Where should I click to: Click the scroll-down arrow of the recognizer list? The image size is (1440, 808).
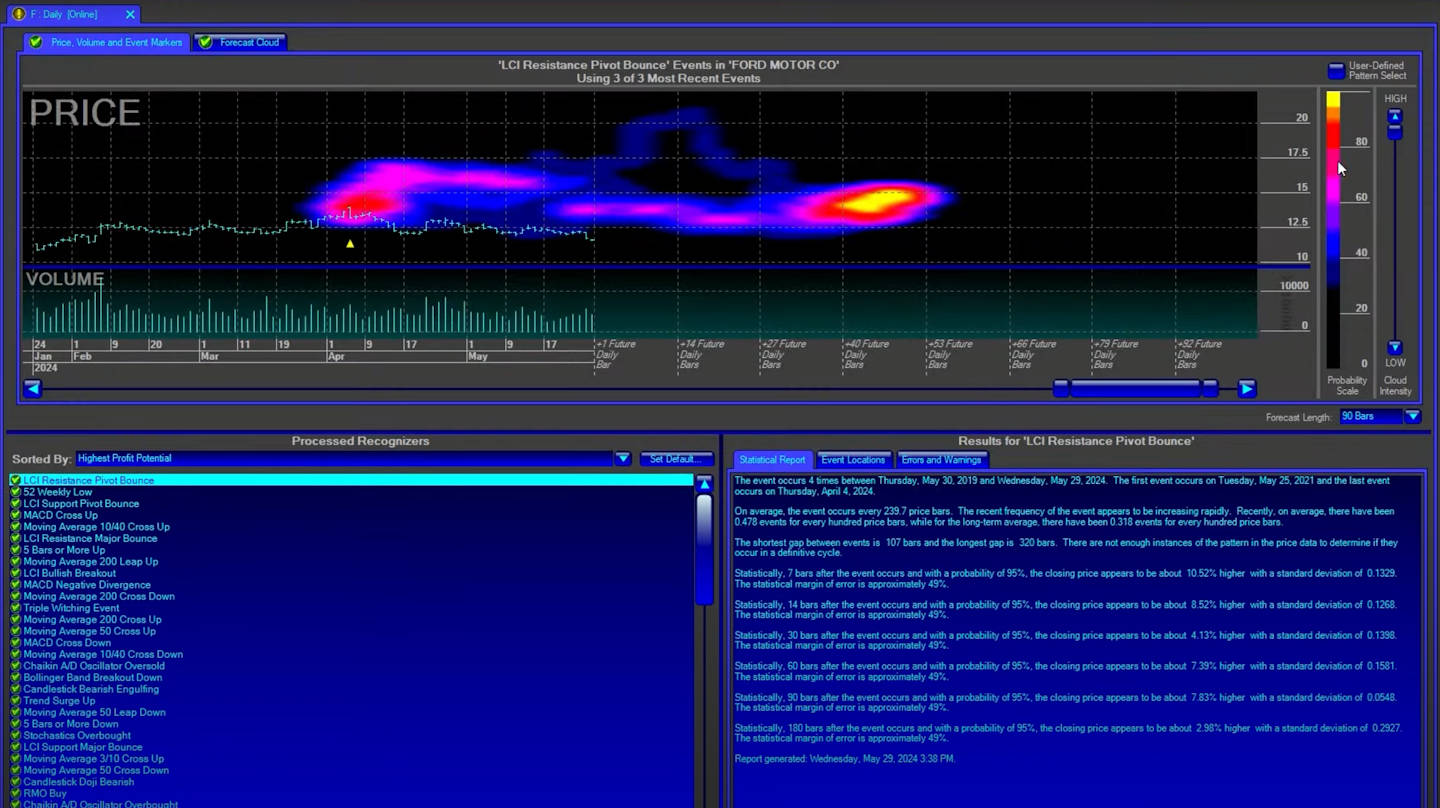pyautogui.click(x=704, y=800)
